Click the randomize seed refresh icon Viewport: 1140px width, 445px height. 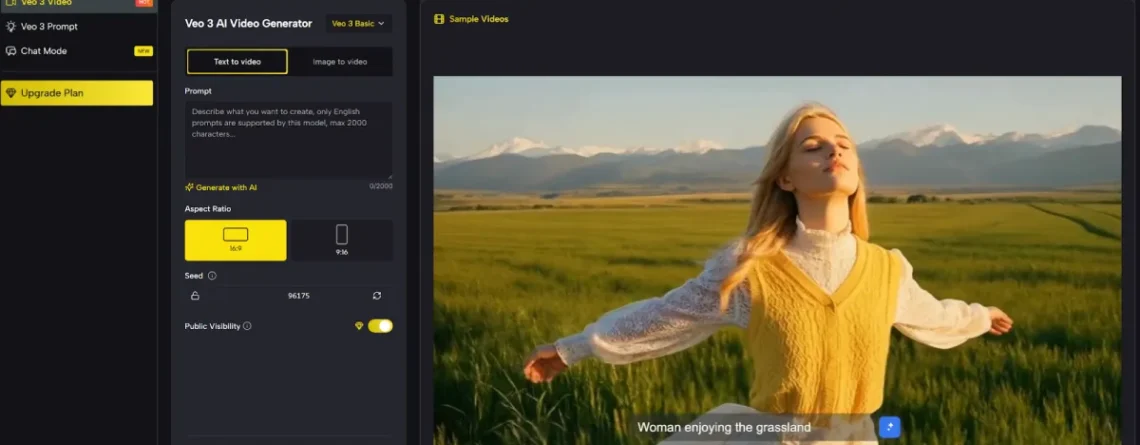[377, 296]
